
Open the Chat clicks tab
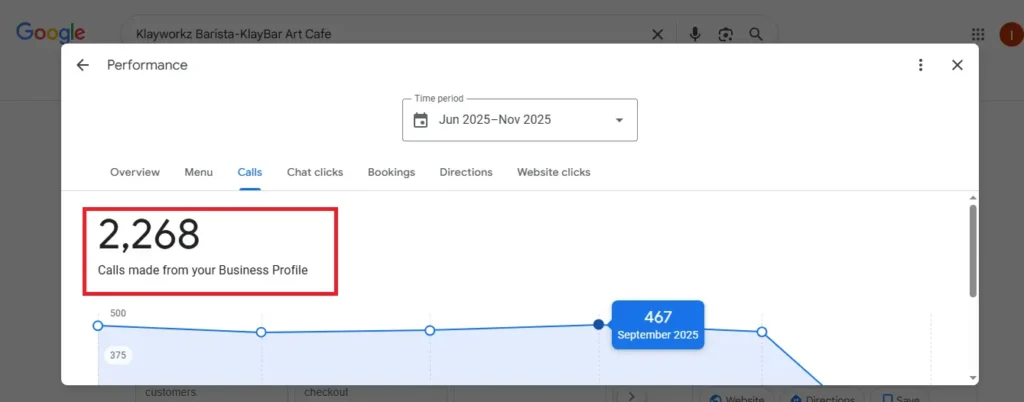(x=315, y=172)
